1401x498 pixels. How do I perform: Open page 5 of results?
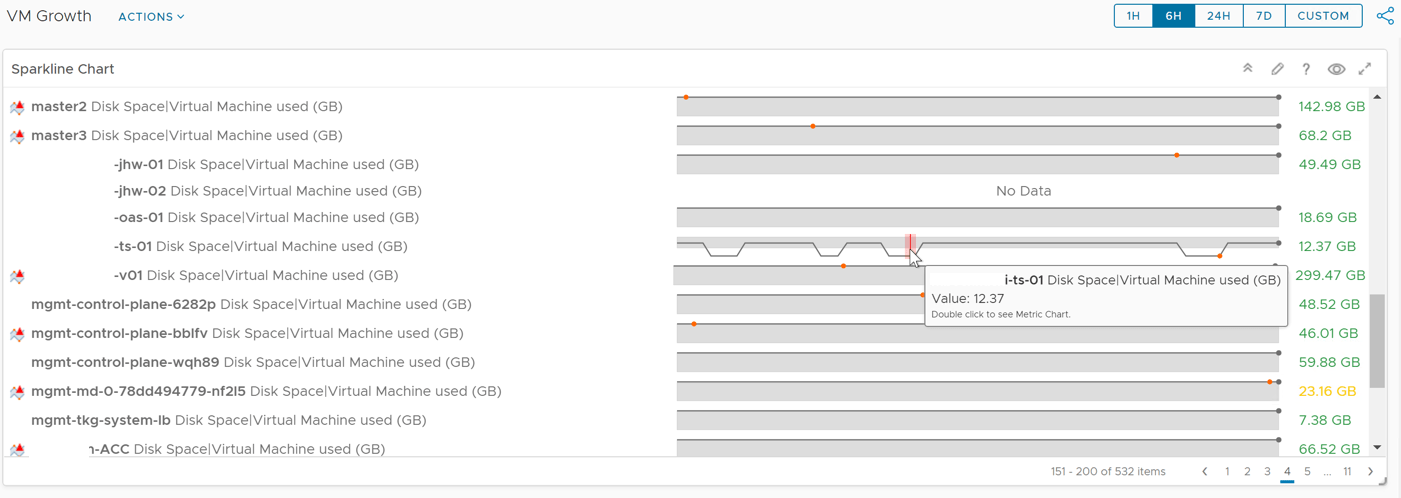(x=1307, y=472)
